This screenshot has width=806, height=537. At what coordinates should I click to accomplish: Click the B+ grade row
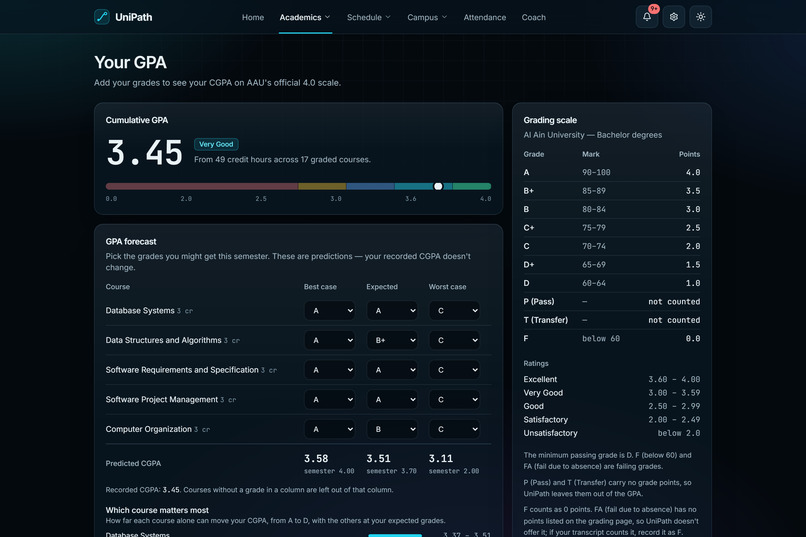pos(612,191)
